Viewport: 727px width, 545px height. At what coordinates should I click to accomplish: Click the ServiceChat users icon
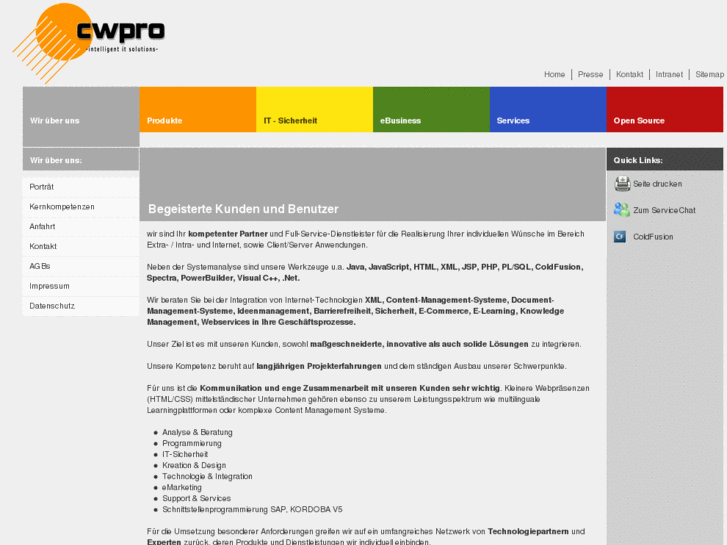(621, 210)
